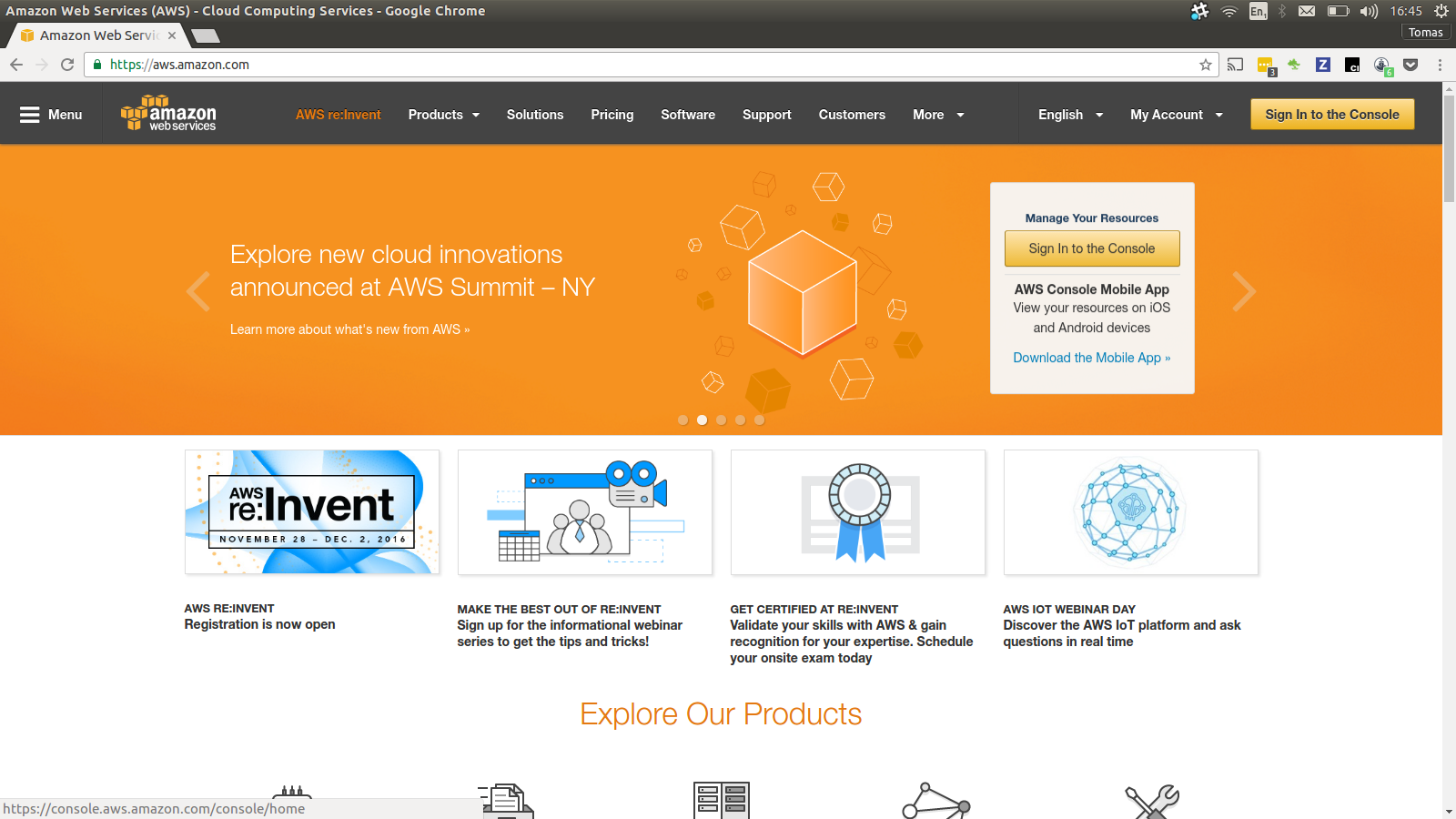Viewport: 1456px width, 819px height.
Task: Reload the page with refresh icon
Action: tap(67, 65)
